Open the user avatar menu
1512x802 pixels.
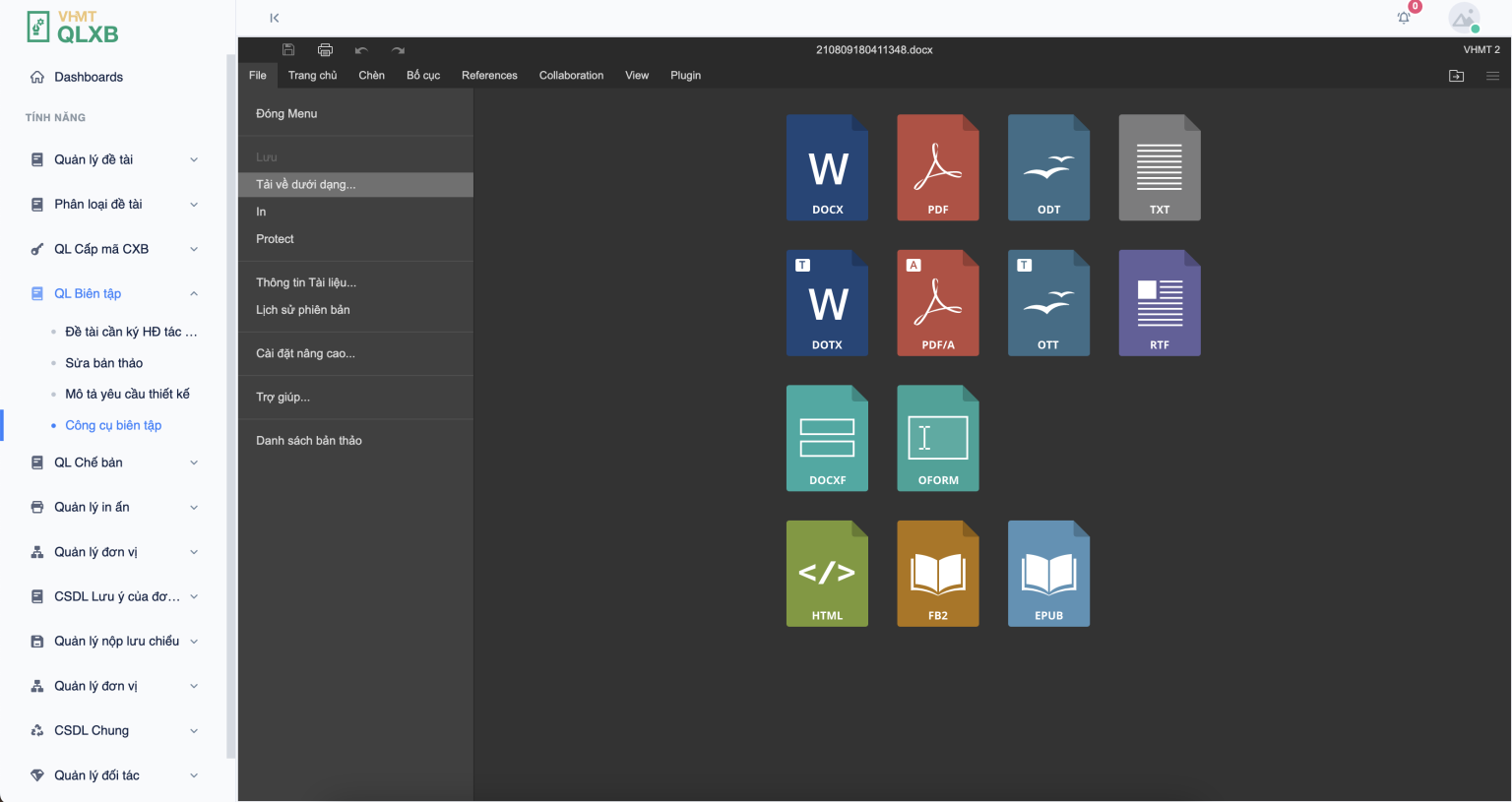coord(1464,18)
